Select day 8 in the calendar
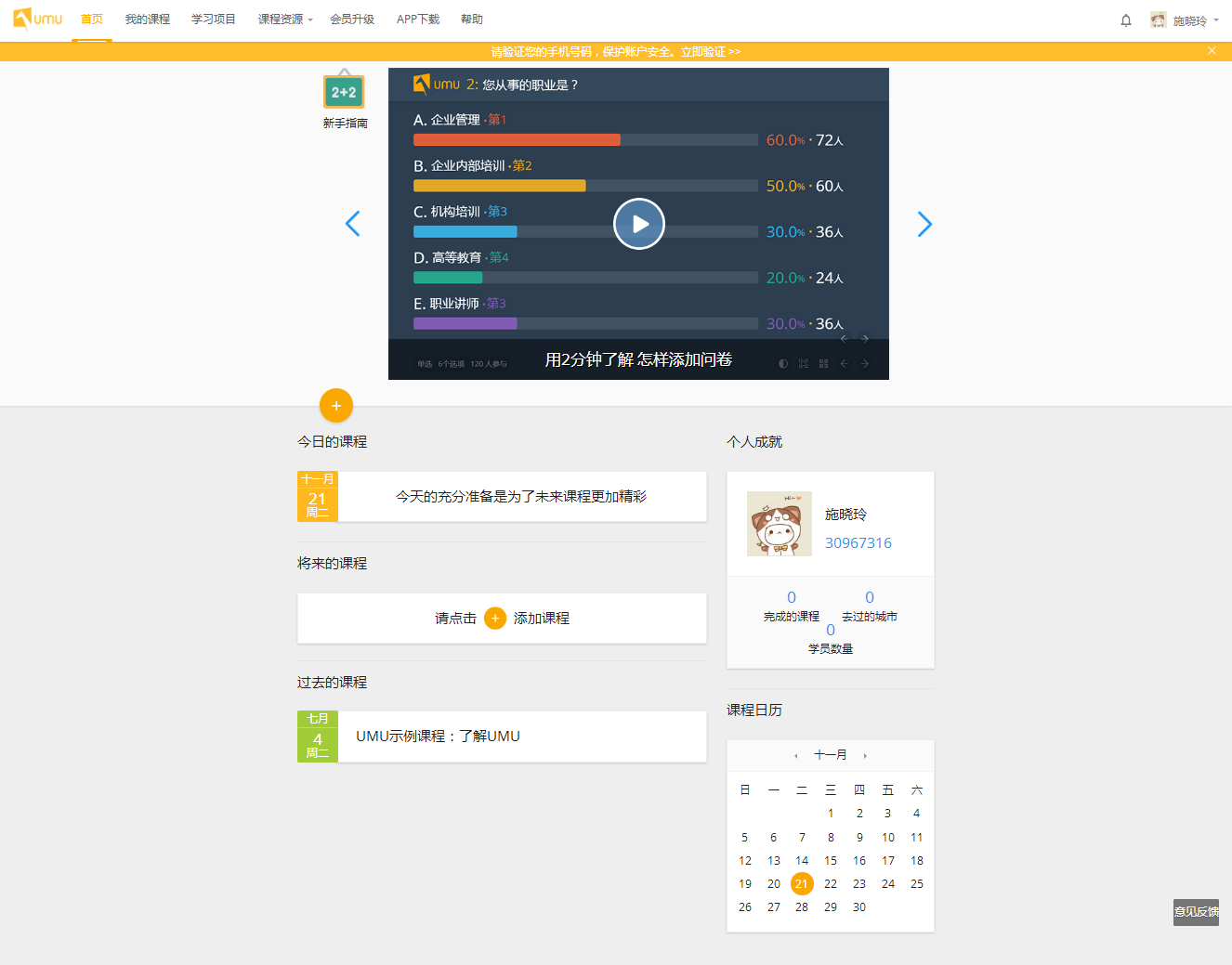The width and height of the screenshot is (1232, 965). 831,838
